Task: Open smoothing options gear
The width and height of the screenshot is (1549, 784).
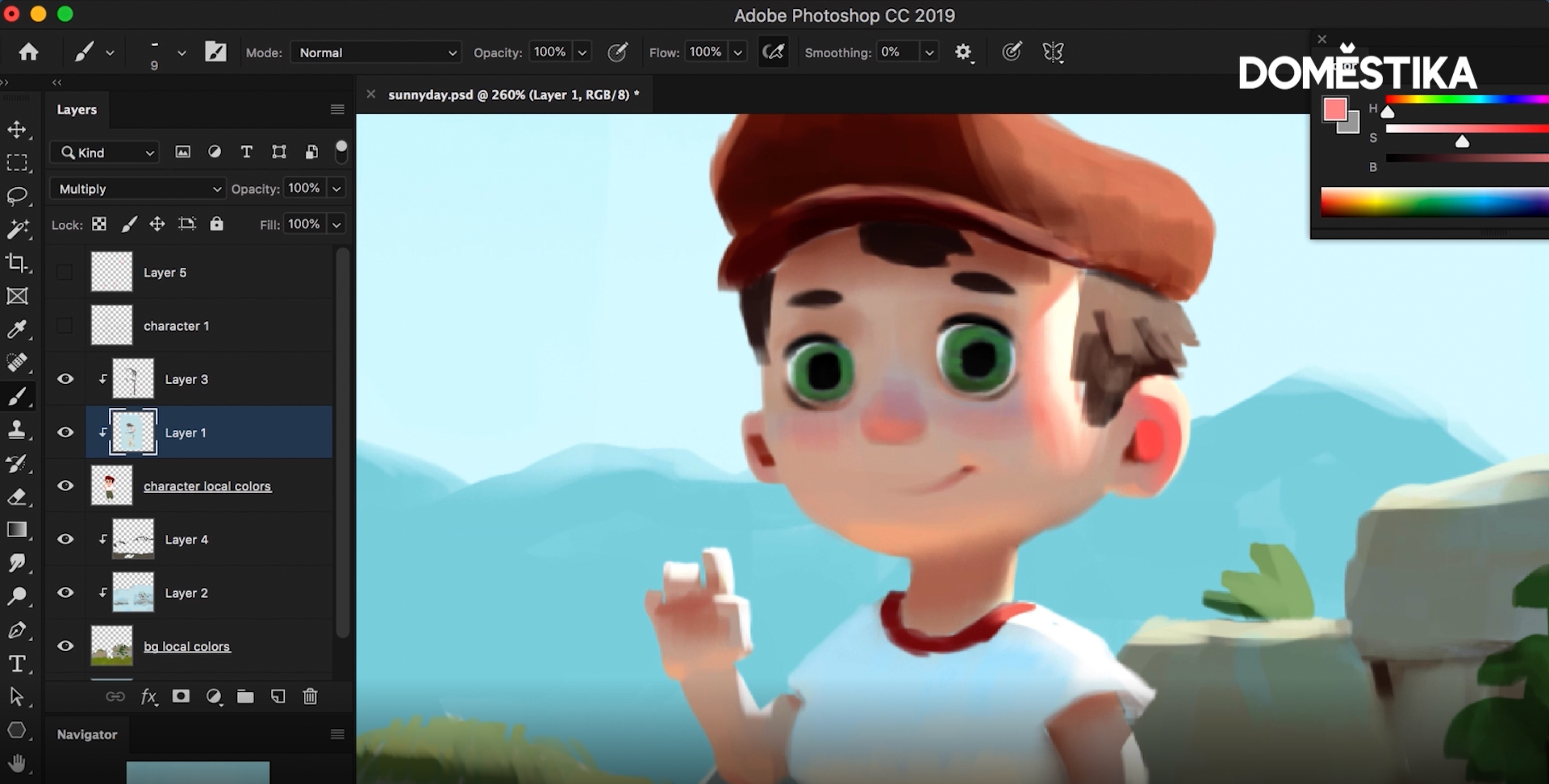Action: tap(963, 52)
